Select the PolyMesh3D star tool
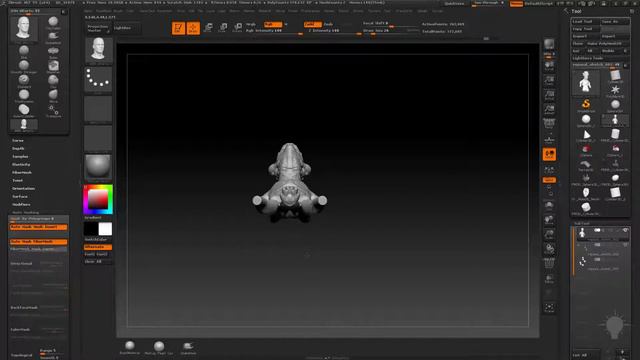Viewport: 640px width, 360px height. [x=615, y=90]
